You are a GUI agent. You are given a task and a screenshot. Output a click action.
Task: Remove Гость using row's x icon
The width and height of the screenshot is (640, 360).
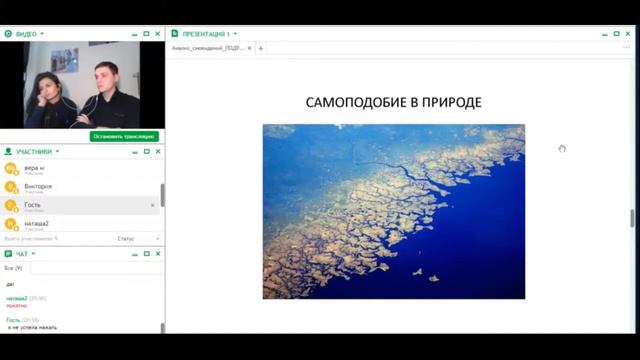tap(153, 205)
